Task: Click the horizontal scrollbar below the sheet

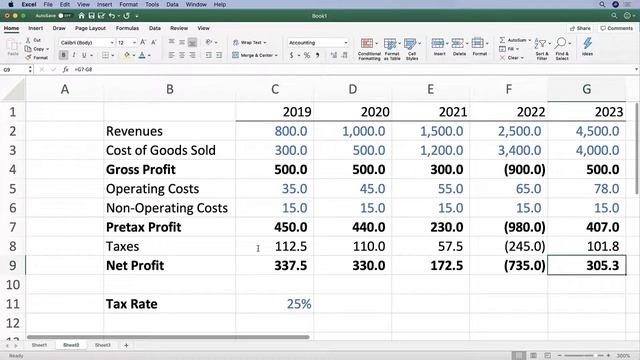Action: click(168, 337)
